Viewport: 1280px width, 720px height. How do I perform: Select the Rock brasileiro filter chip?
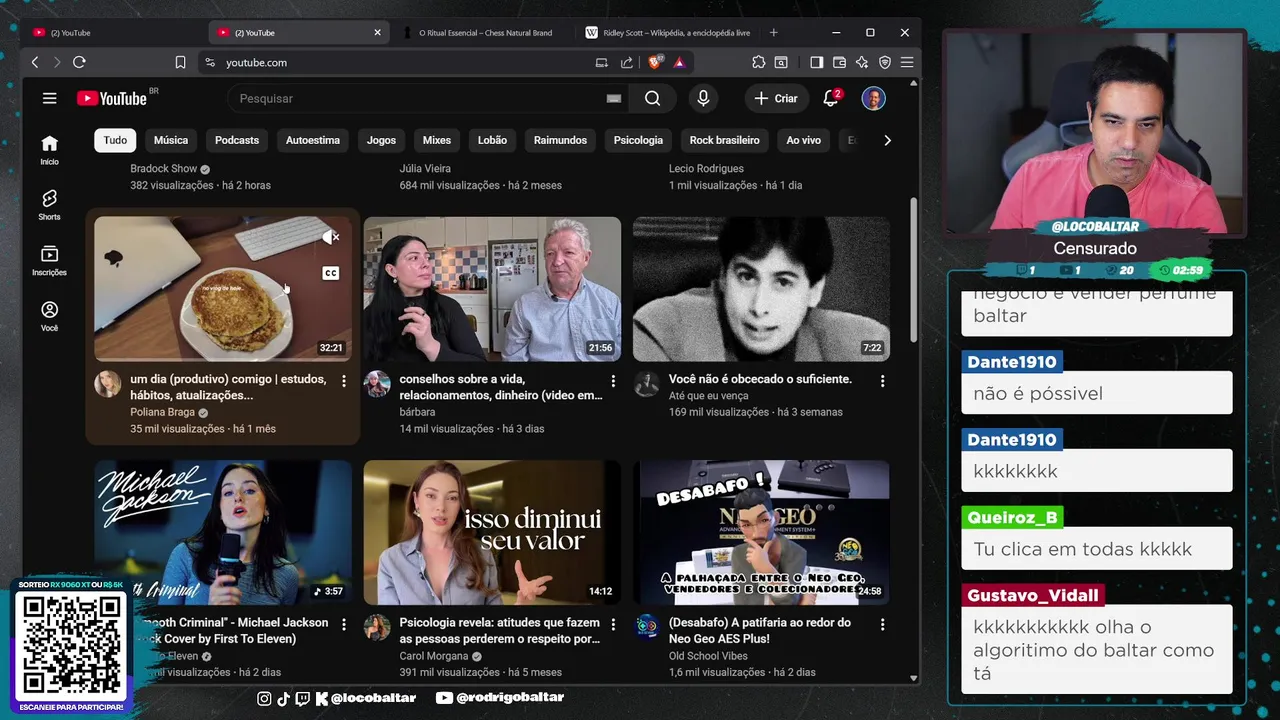click(725, 140)
